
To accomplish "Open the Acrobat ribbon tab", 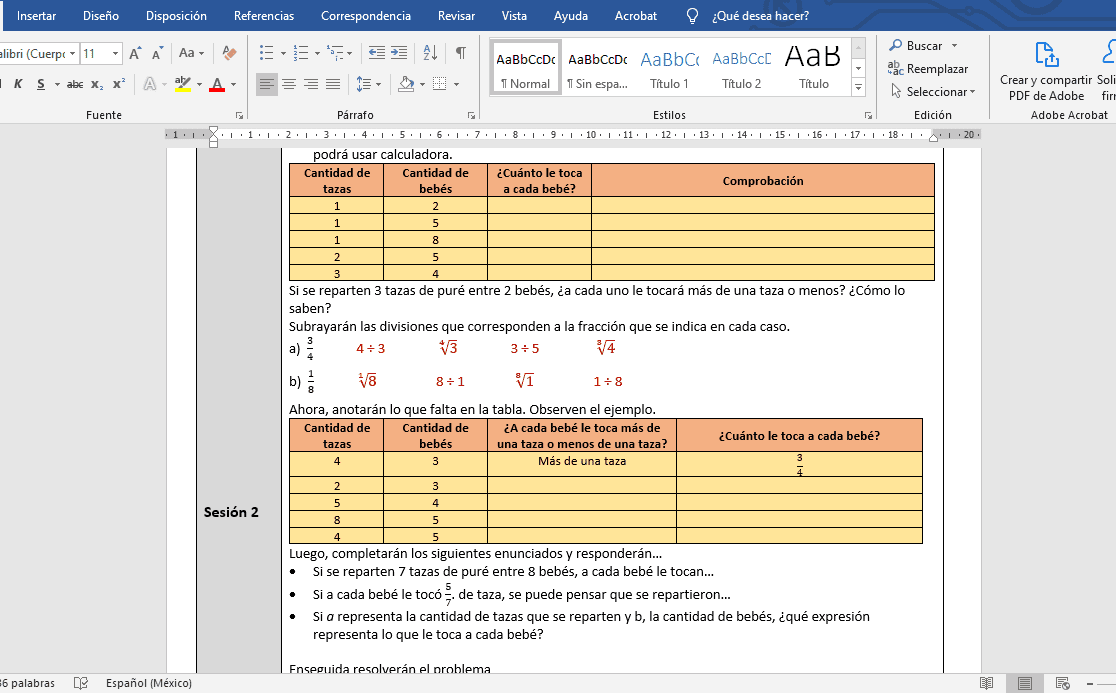I will [x=636, y=16].
